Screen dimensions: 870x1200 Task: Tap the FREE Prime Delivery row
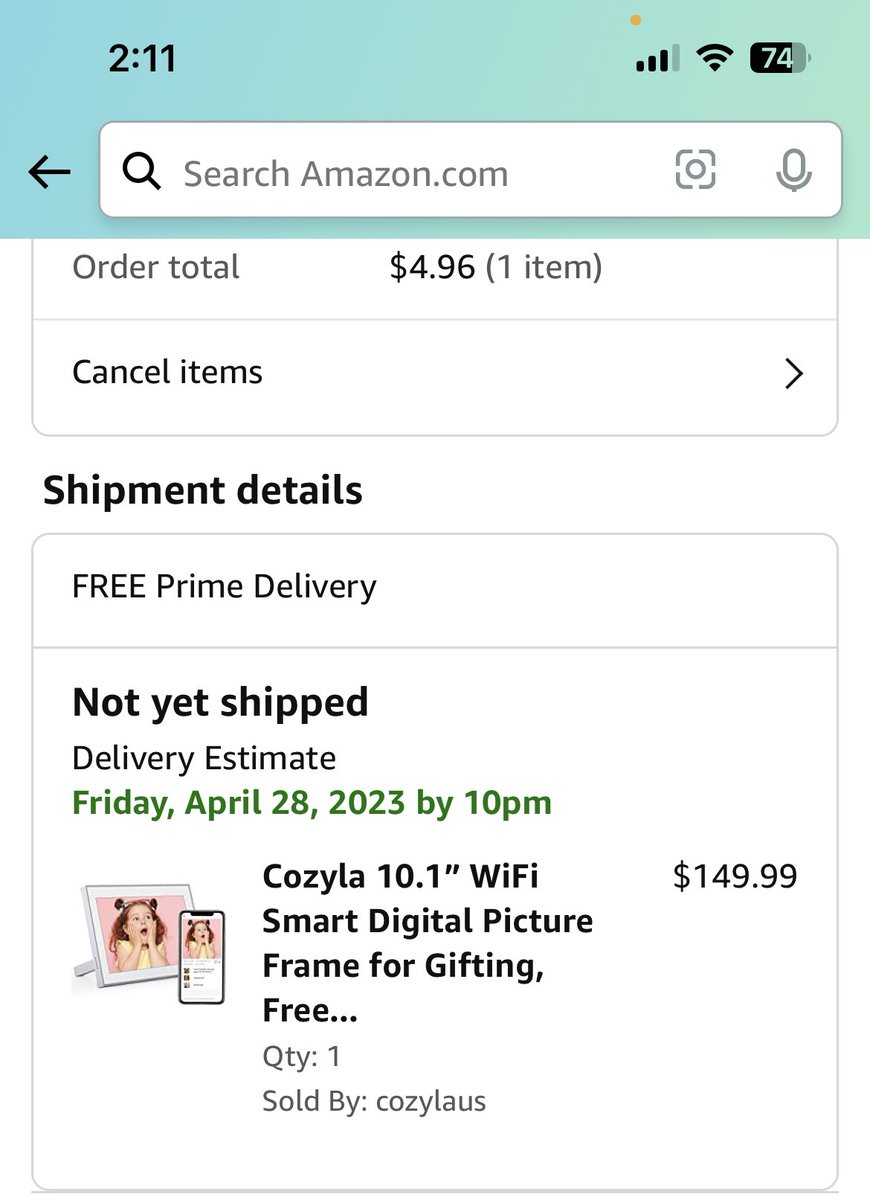click(x=434, y=587)
